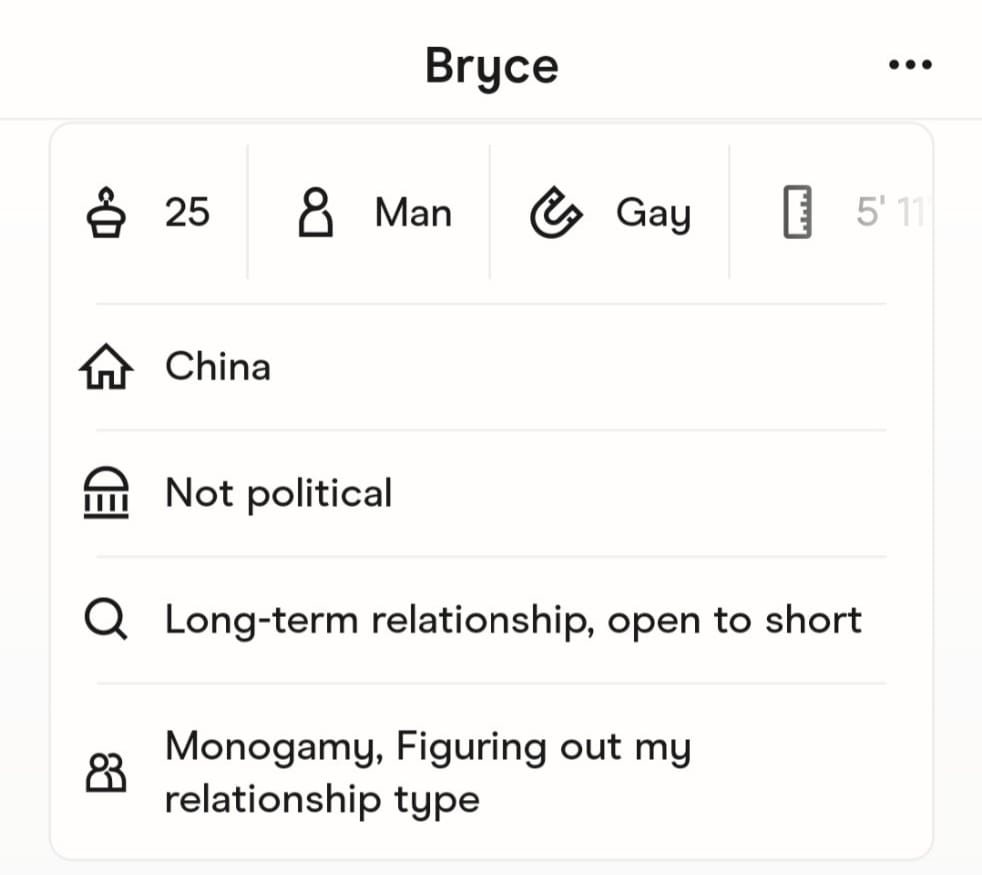Click the magnet sexuality icon
This screenshot has width=982, height=875.
pos(555,214)
